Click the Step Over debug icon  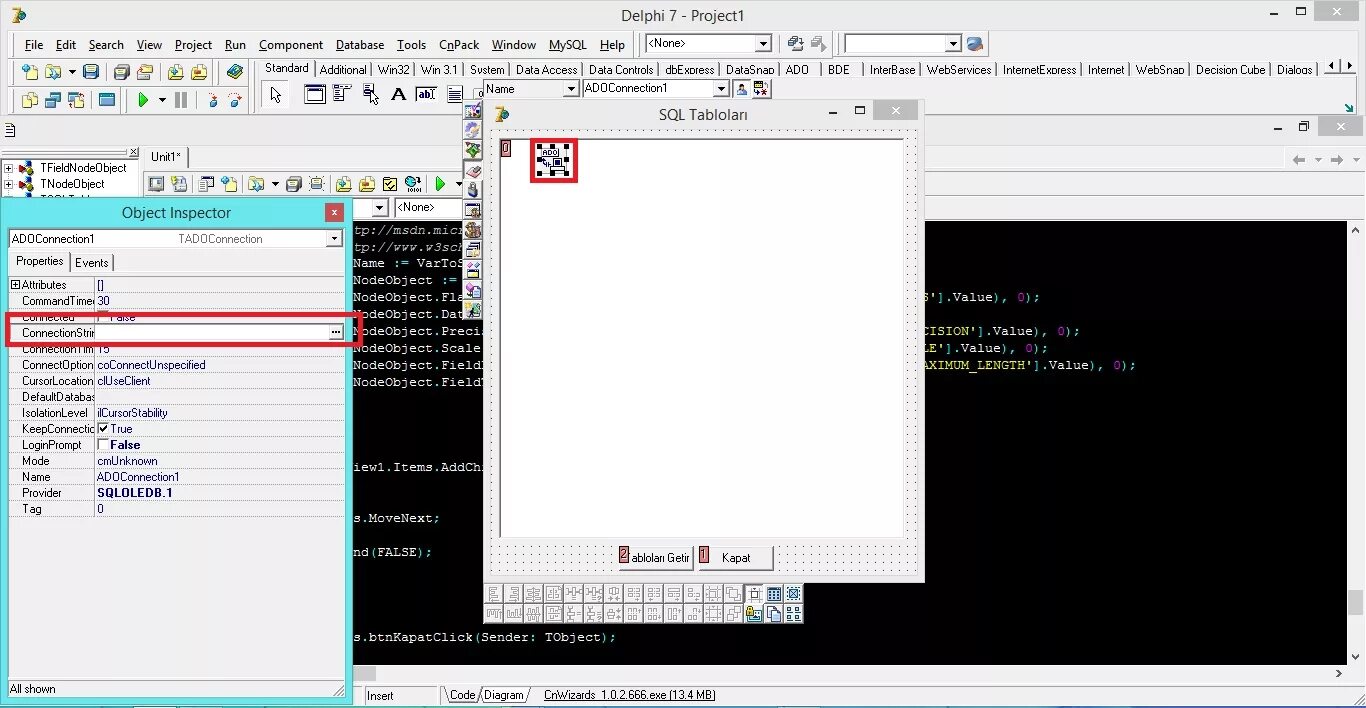(x=235, y=100)
